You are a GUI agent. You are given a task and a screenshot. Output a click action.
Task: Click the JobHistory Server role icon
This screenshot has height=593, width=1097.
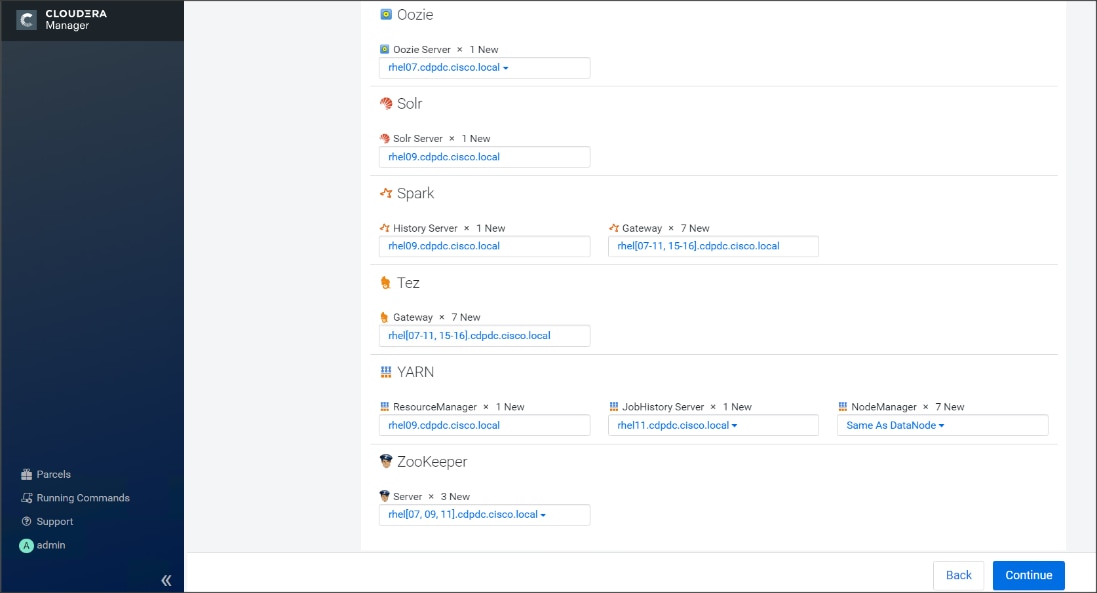pyautogui.click(x=614, y=406)
